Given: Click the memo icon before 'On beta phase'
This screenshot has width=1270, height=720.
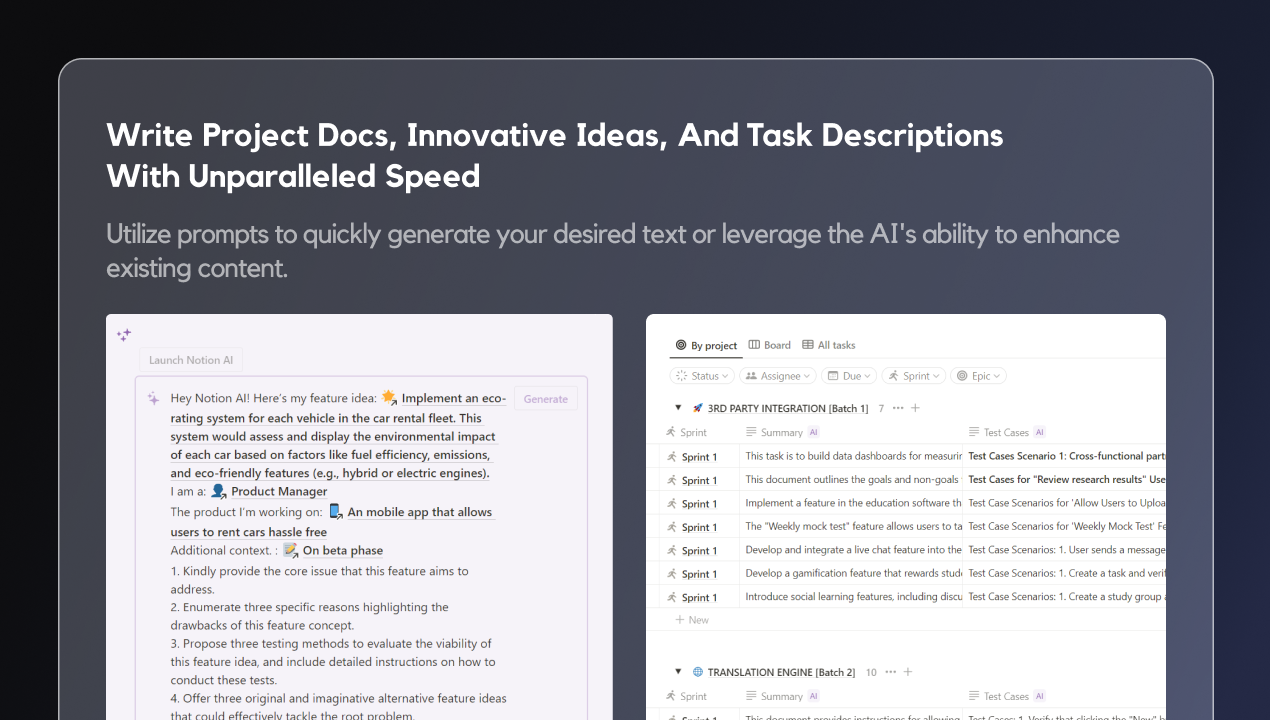Looking at the screenshot, I should click(290, 550).
